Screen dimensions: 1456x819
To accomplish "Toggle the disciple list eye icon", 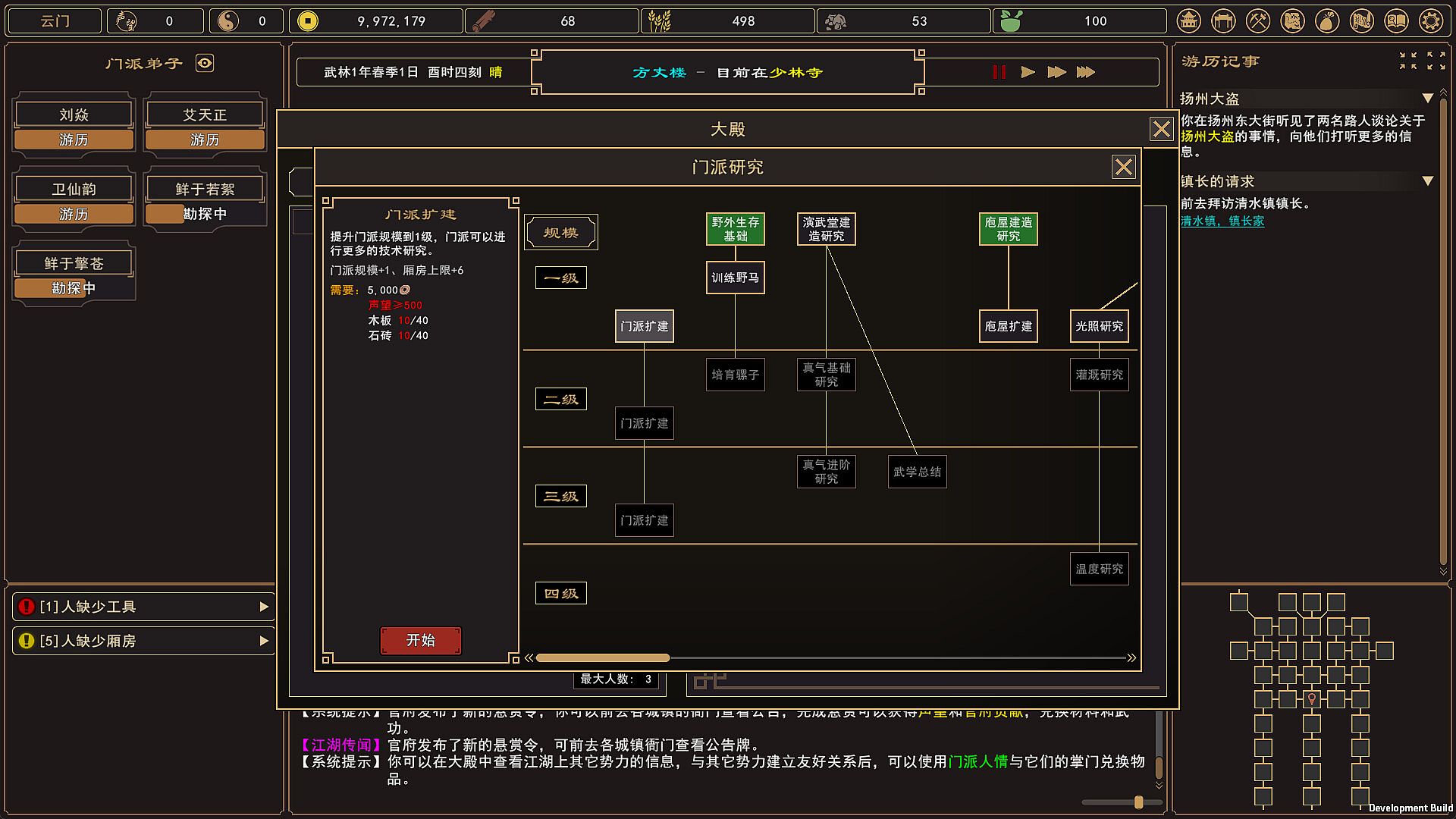I will coord(205,63).
